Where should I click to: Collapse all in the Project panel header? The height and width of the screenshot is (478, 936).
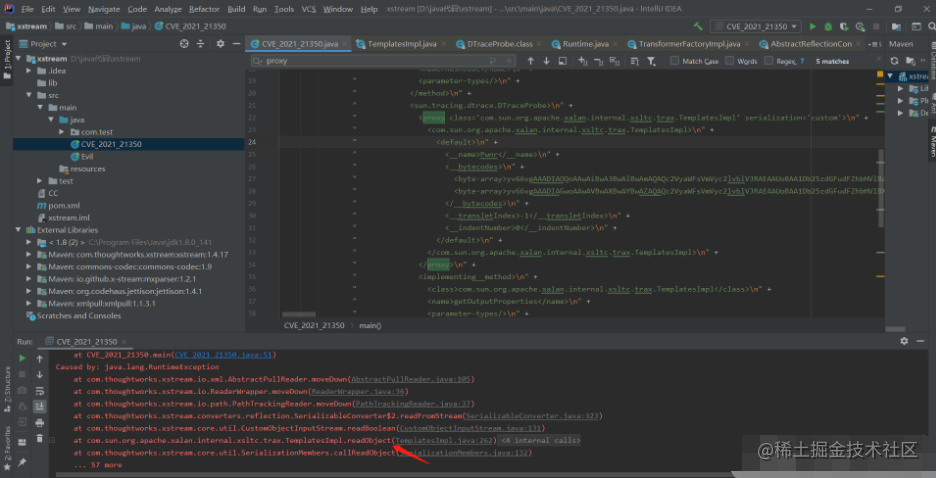(x=201, y=44)
